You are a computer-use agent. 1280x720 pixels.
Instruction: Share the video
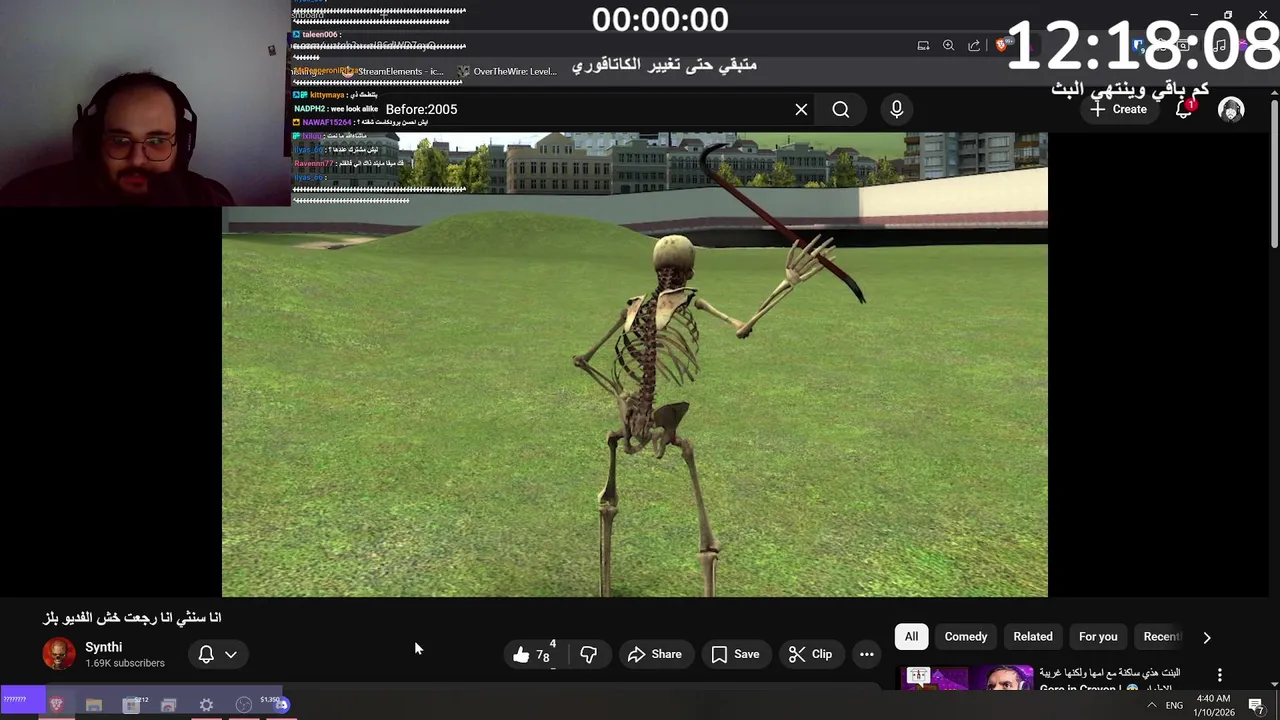coord(655,655)
